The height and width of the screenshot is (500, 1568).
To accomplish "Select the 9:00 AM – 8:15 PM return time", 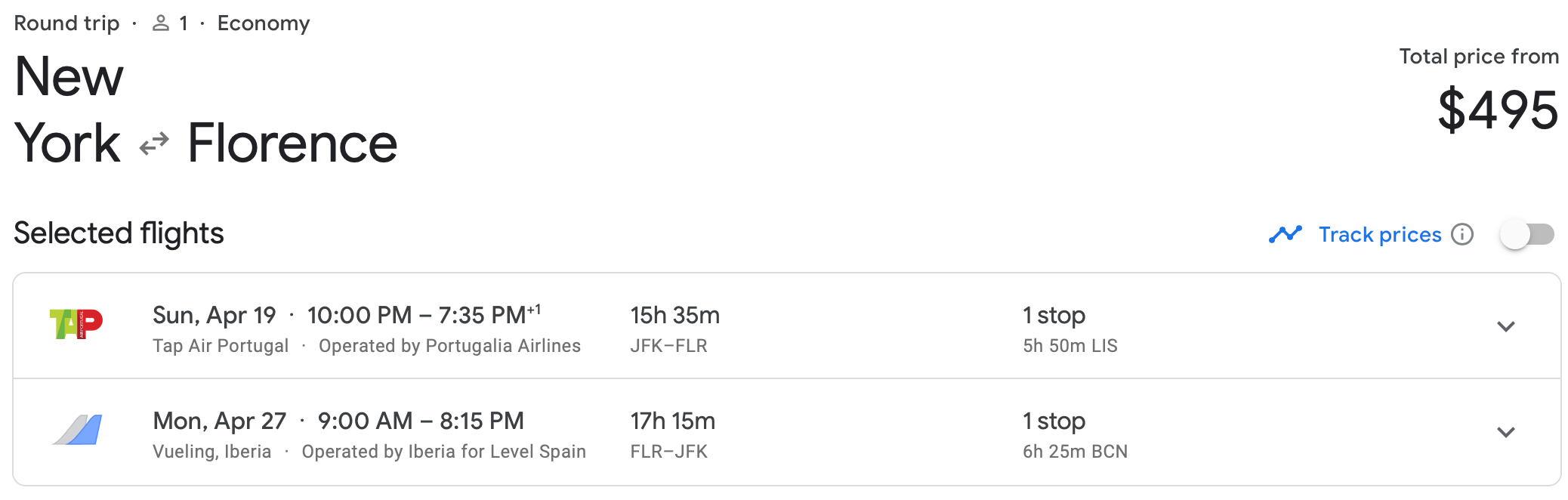I will tap(421, 421).
